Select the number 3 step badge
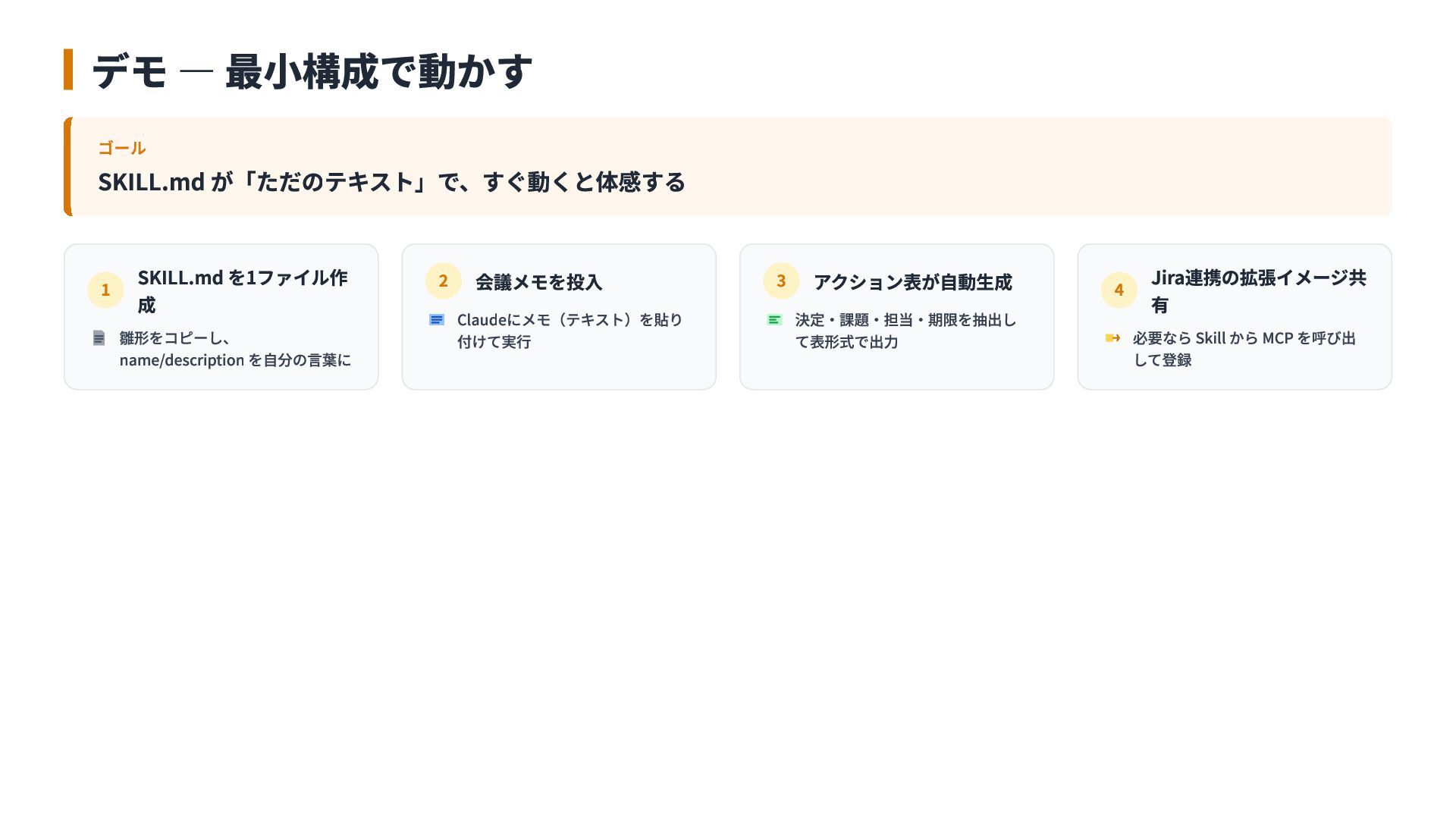 point(781,281)
